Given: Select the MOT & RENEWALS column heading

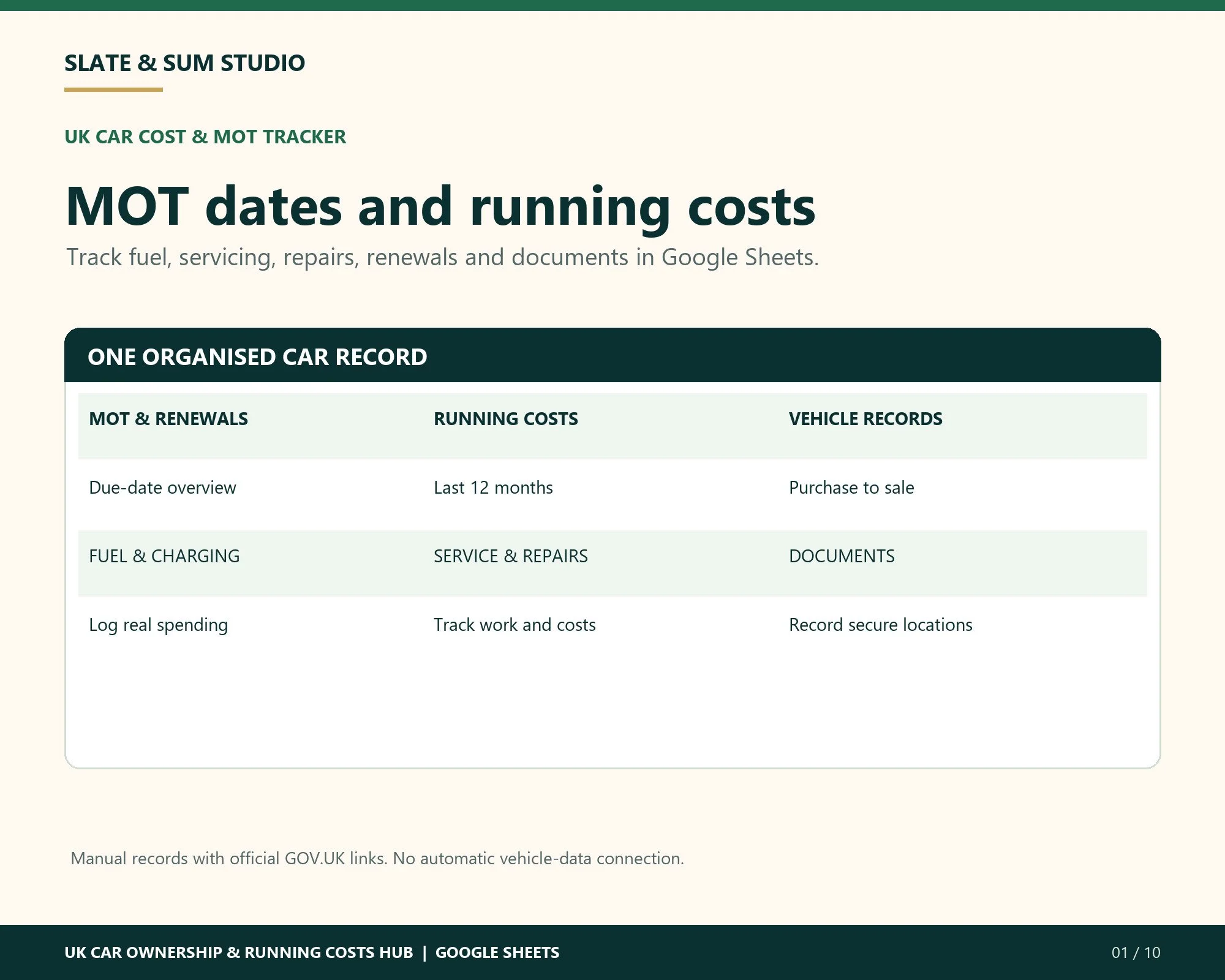Looking at the screenshot, I should click(x=168, y=419).
